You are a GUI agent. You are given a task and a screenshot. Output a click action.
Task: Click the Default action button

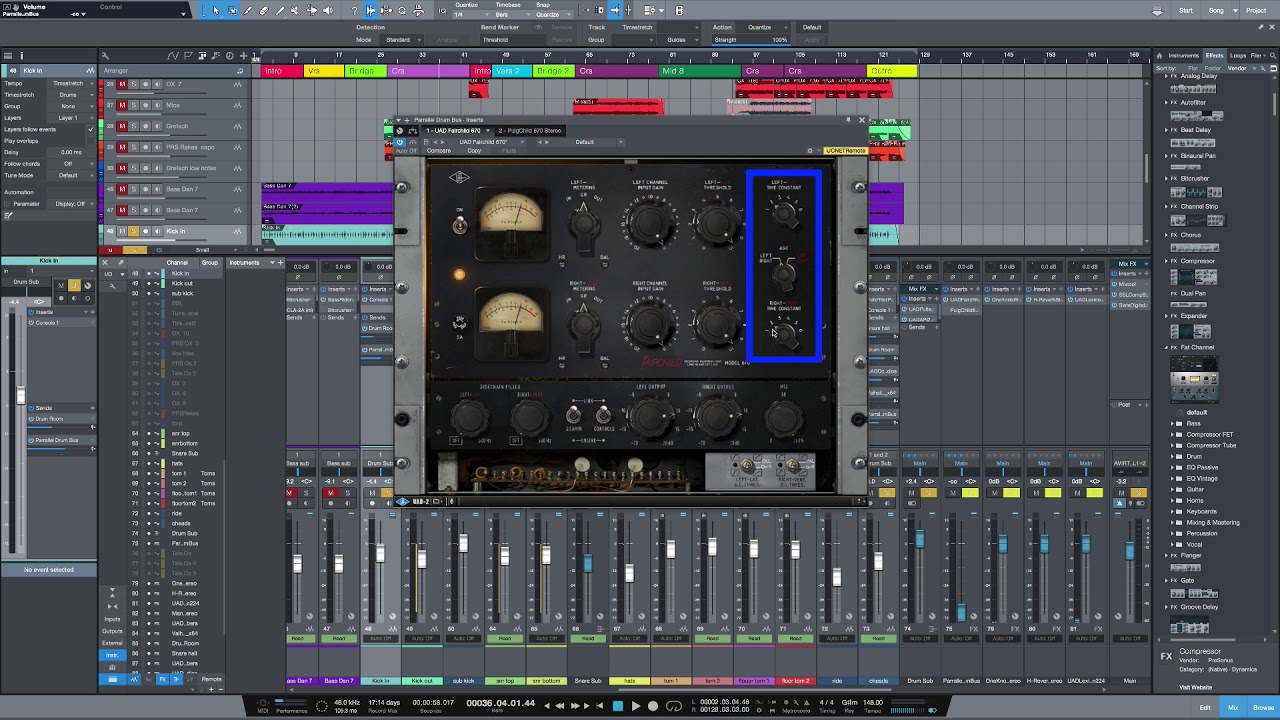812,27
